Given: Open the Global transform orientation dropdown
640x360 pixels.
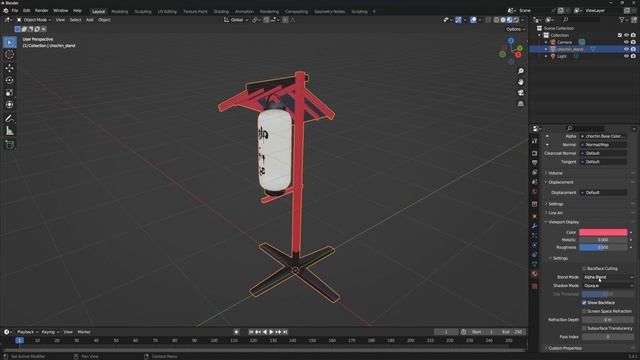Looking at the screenshot, I should [236, 20].
